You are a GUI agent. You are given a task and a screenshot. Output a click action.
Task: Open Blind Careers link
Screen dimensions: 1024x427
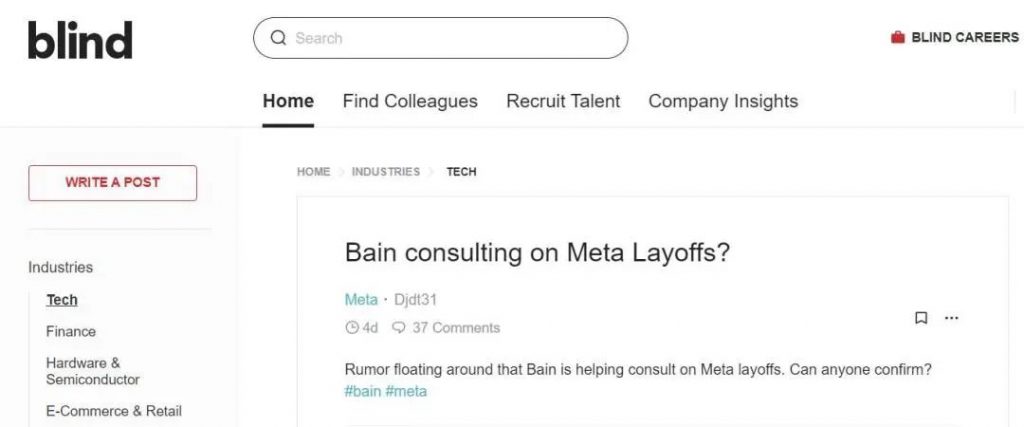tap(965, 38)
